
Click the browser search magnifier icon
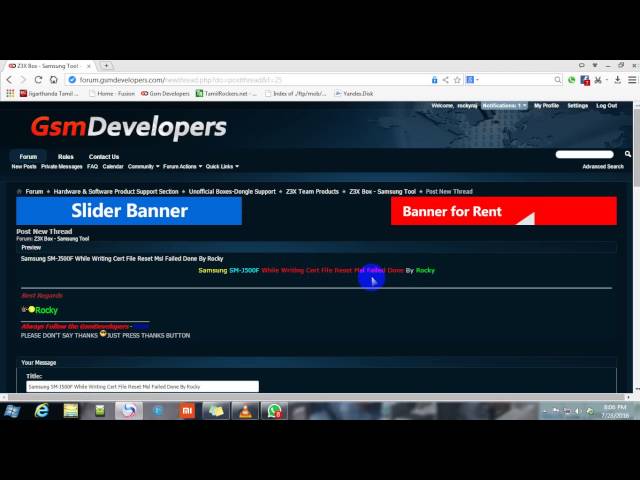pos(558,80)
